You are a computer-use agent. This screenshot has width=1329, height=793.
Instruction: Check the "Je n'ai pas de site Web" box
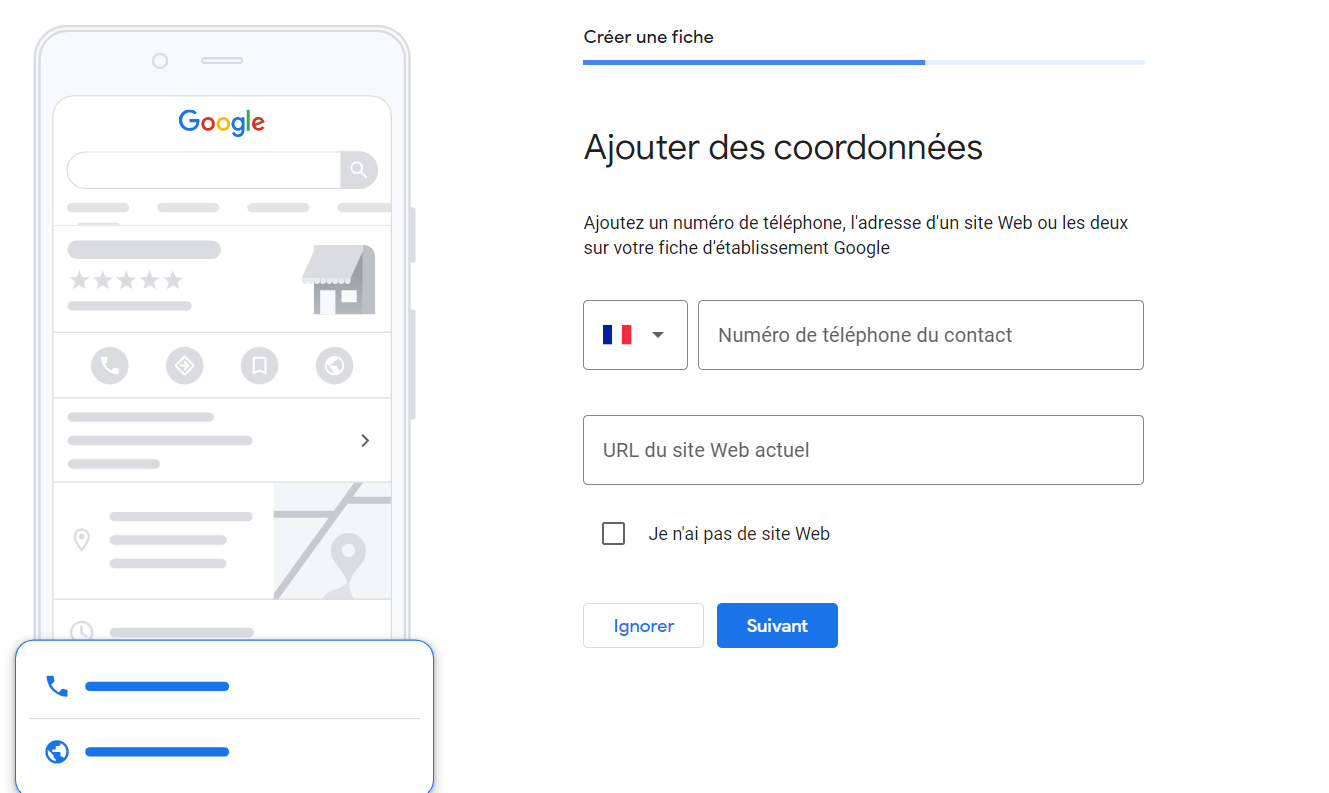(x=614, y=534)
